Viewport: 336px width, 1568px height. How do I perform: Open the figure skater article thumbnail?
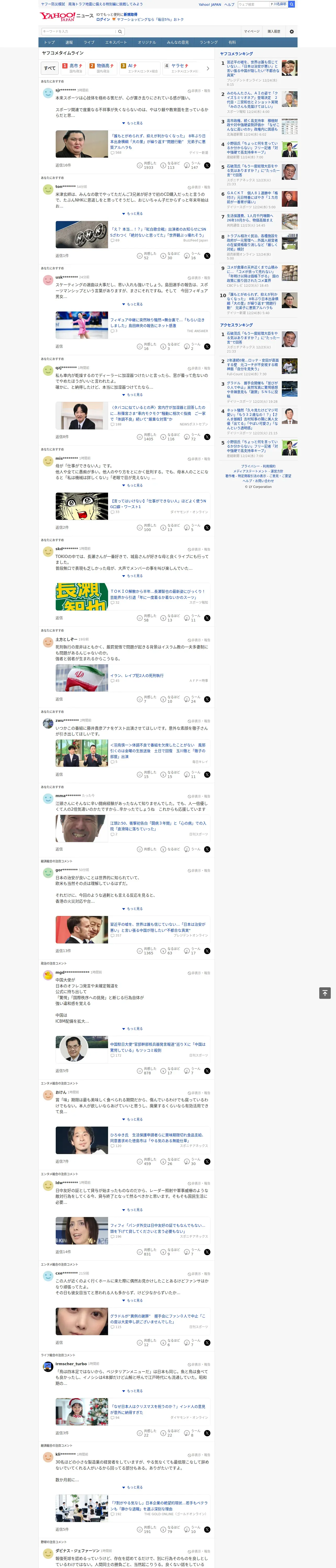[82, 325]
